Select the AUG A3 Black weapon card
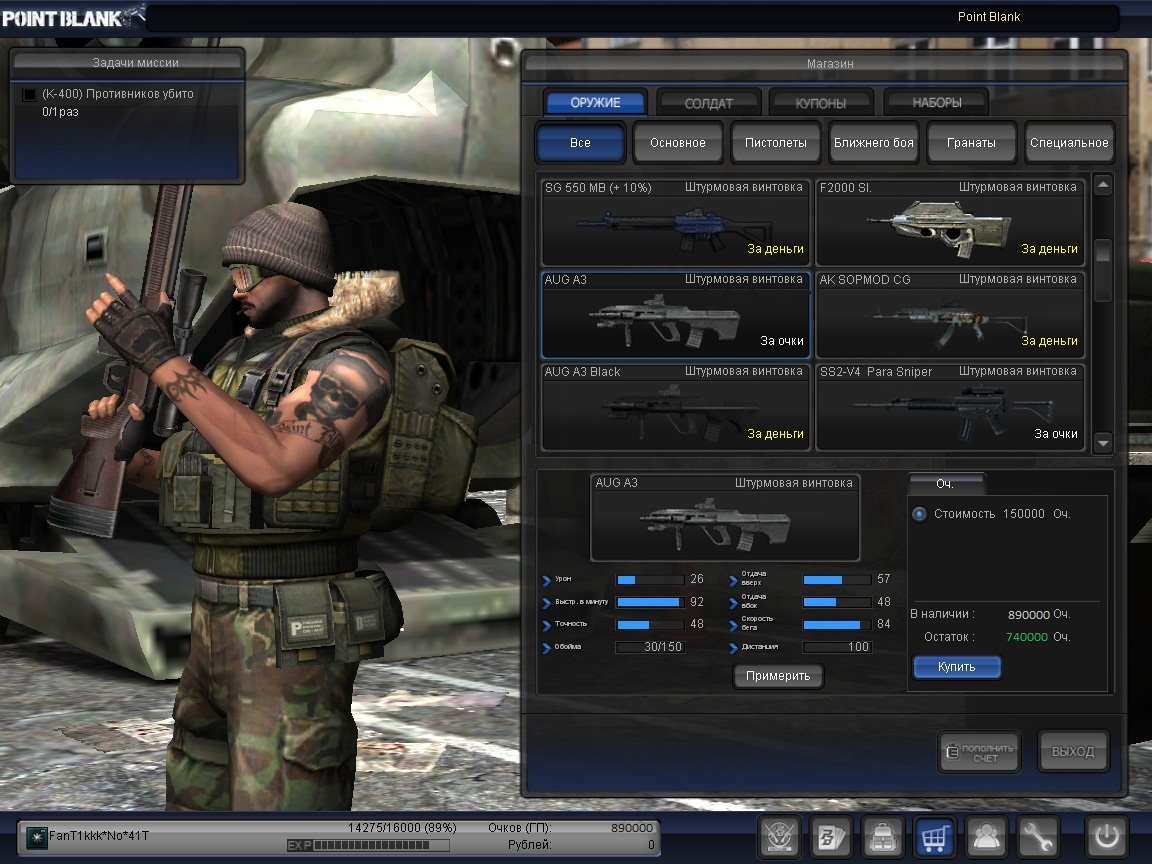 675,407
